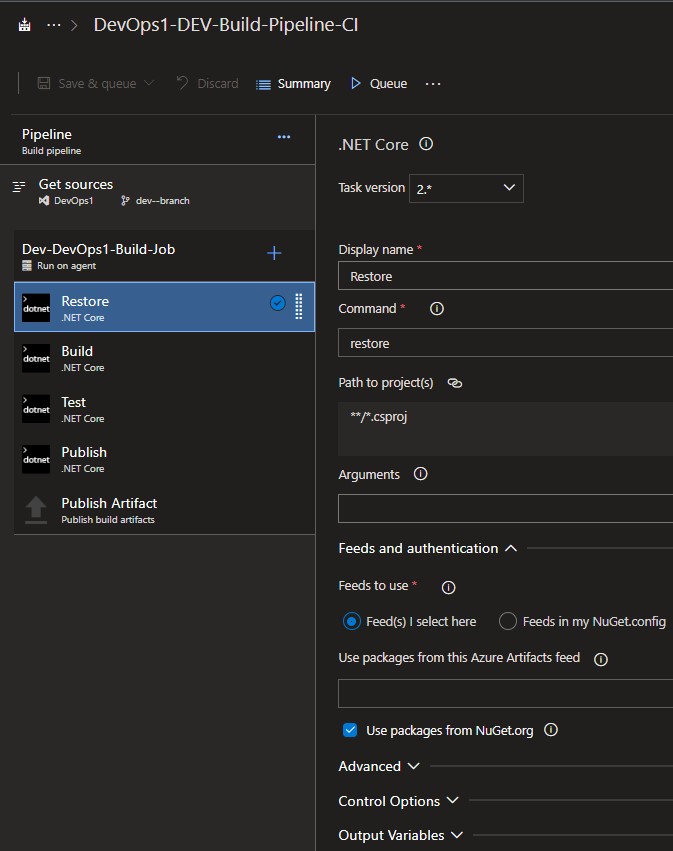The width and height of the screenshot is (673, 851).
Task: Open the Azure Artifacts feed combo box
Action: pyautogui.click(x=505, y=693)
